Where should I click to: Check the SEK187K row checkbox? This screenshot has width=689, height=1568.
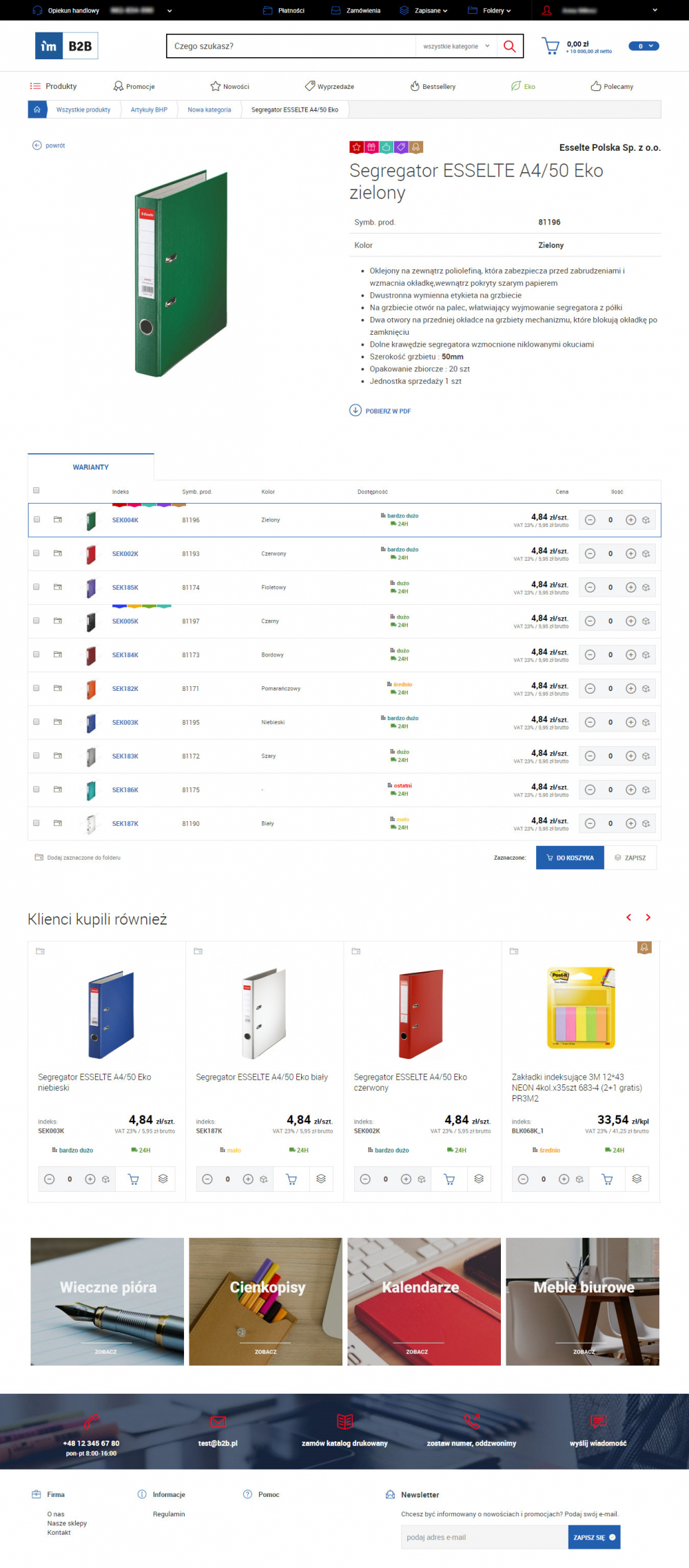pyautogui.click(x=37, y=823)
